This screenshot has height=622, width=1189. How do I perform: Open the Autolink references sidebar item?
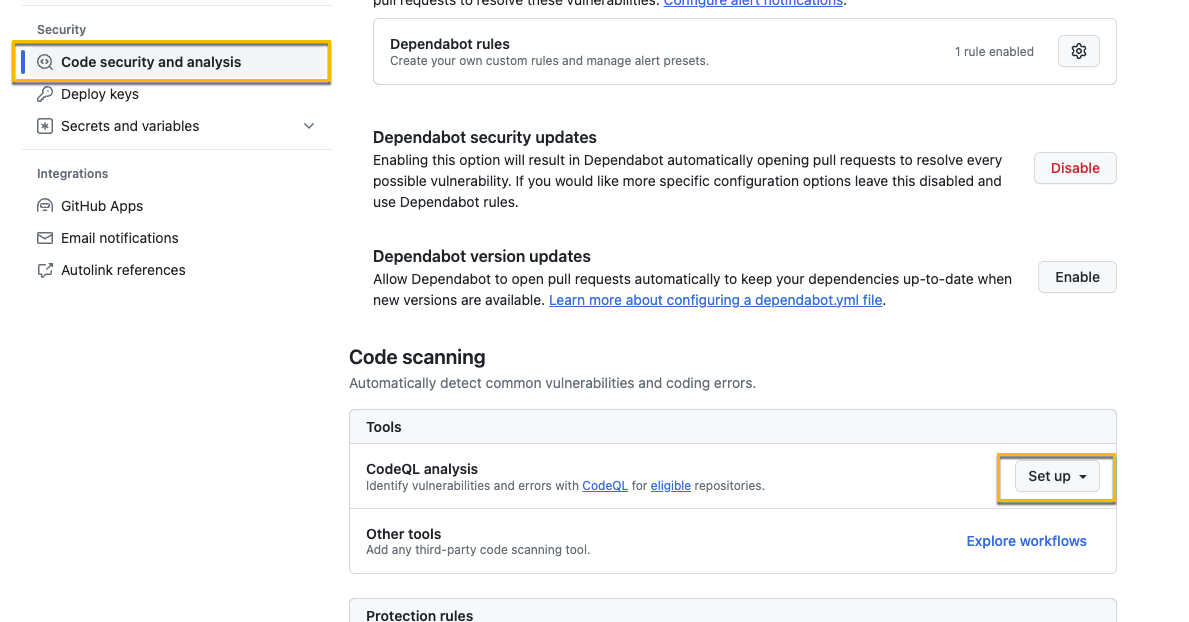tap(123, 270)
